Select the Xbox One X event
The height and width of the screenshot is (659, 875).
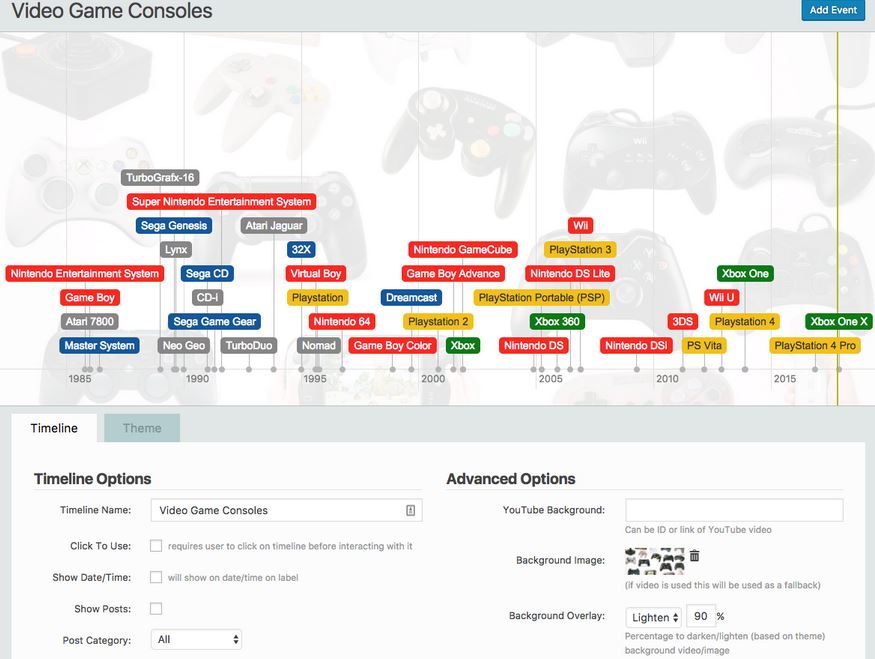coord(839,321)
